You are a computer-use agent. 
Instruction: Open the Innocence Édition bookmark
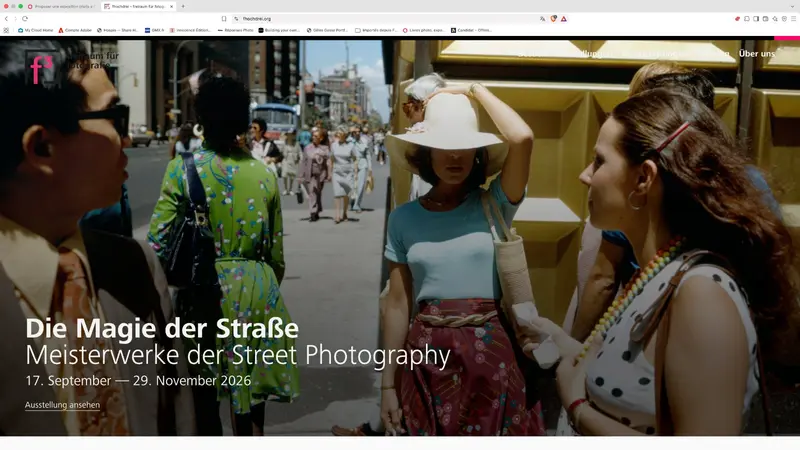click(x=190, y=31)
